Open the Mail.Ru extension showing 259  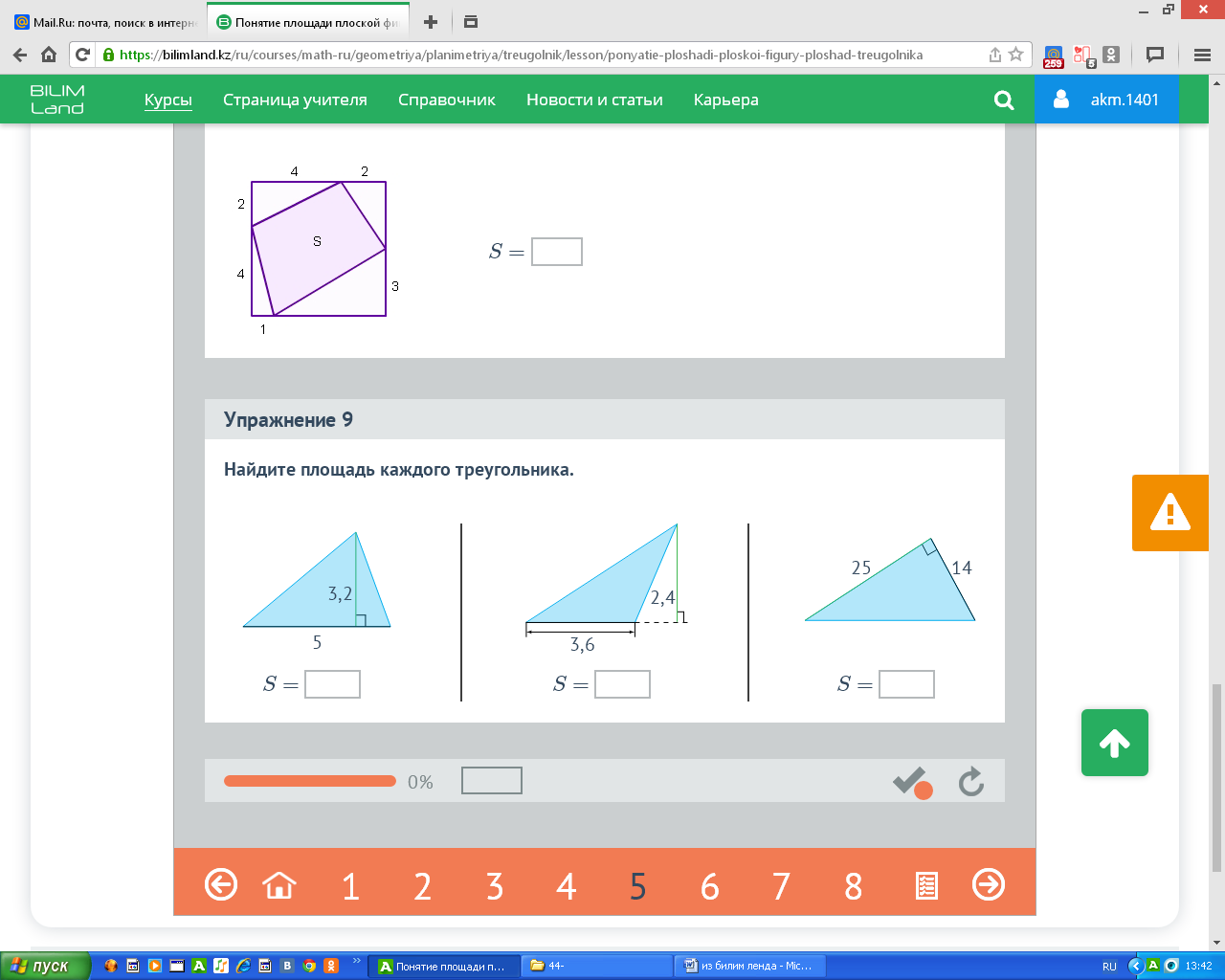tap(1054, 56)
